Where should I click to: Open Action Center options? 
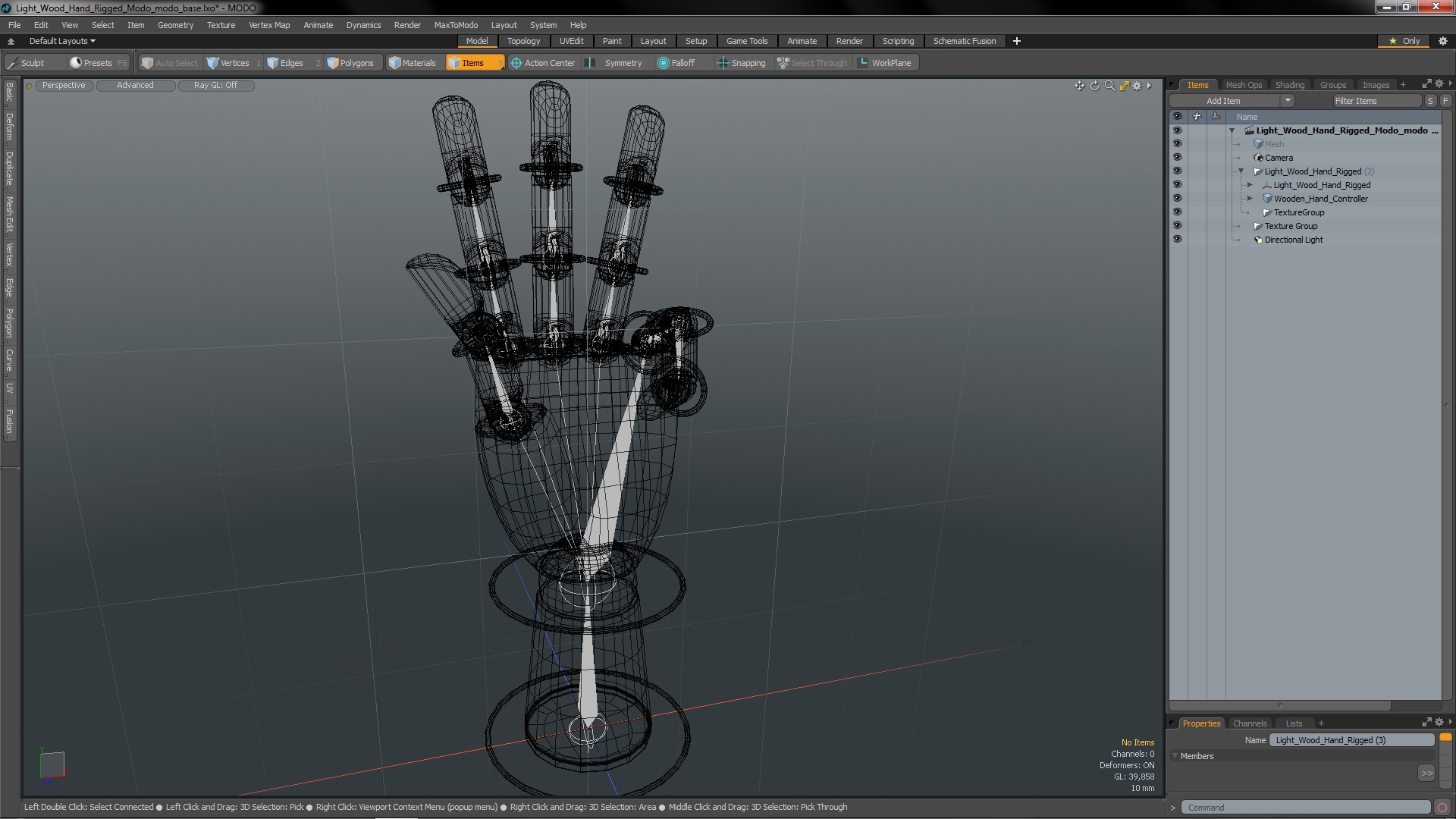543,63
